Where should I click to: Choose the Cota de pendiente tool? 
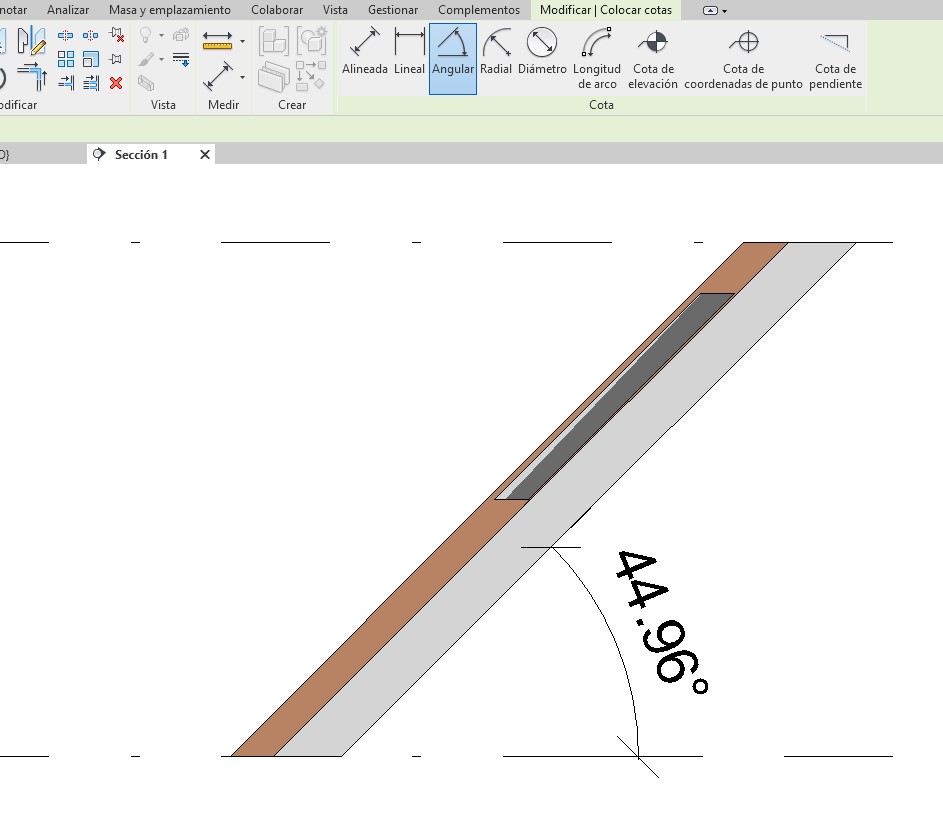(835, 57)
